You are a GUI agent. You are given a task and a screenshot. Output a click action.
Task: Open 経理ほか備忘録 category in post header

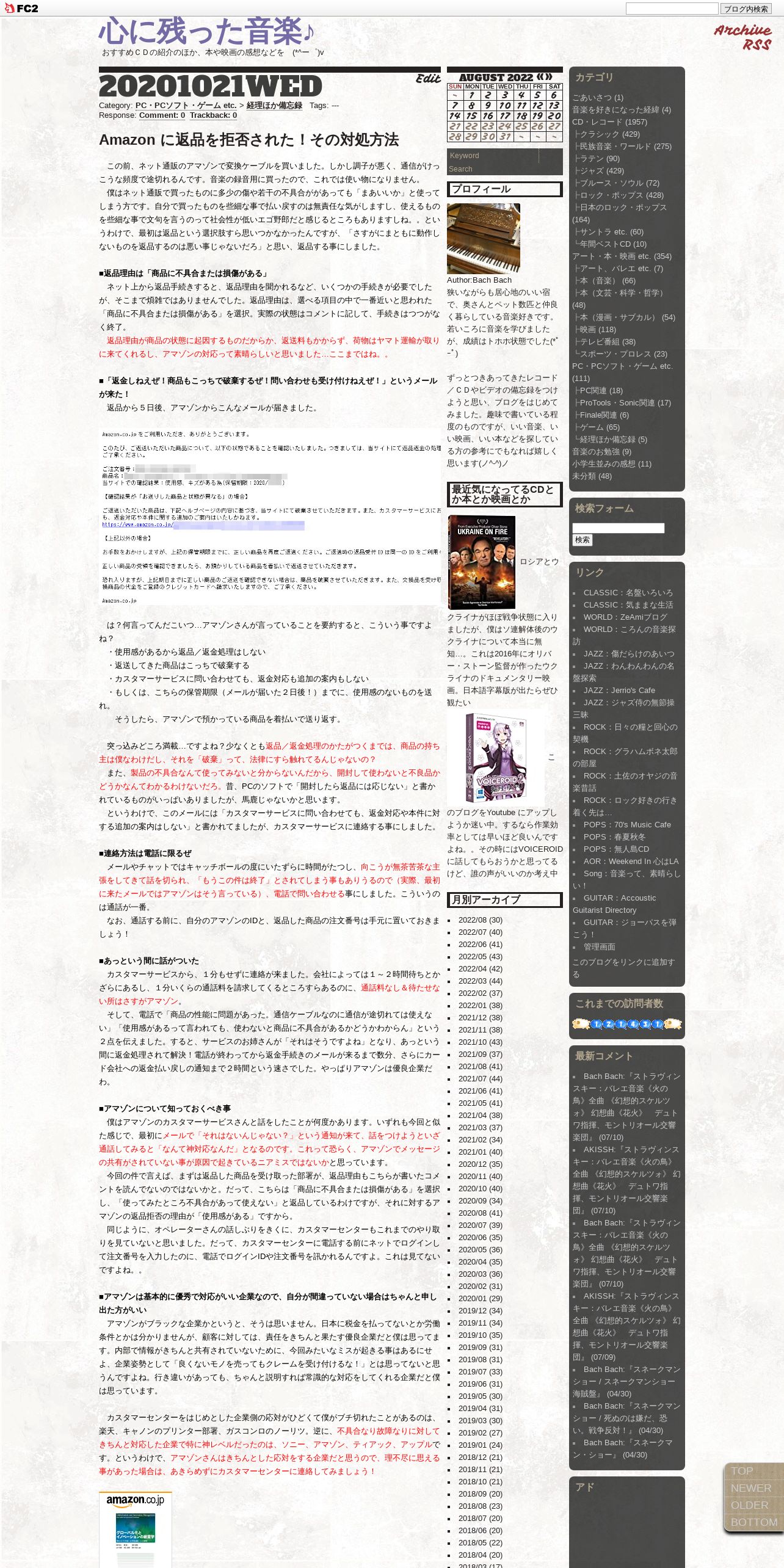(274, 106)
